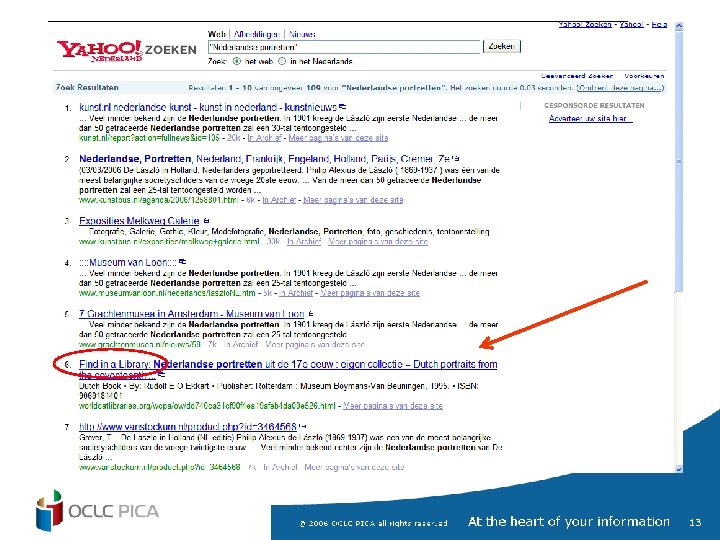Open the Voorkeuren link
This screenshot has height=540, width=720.
644,76
